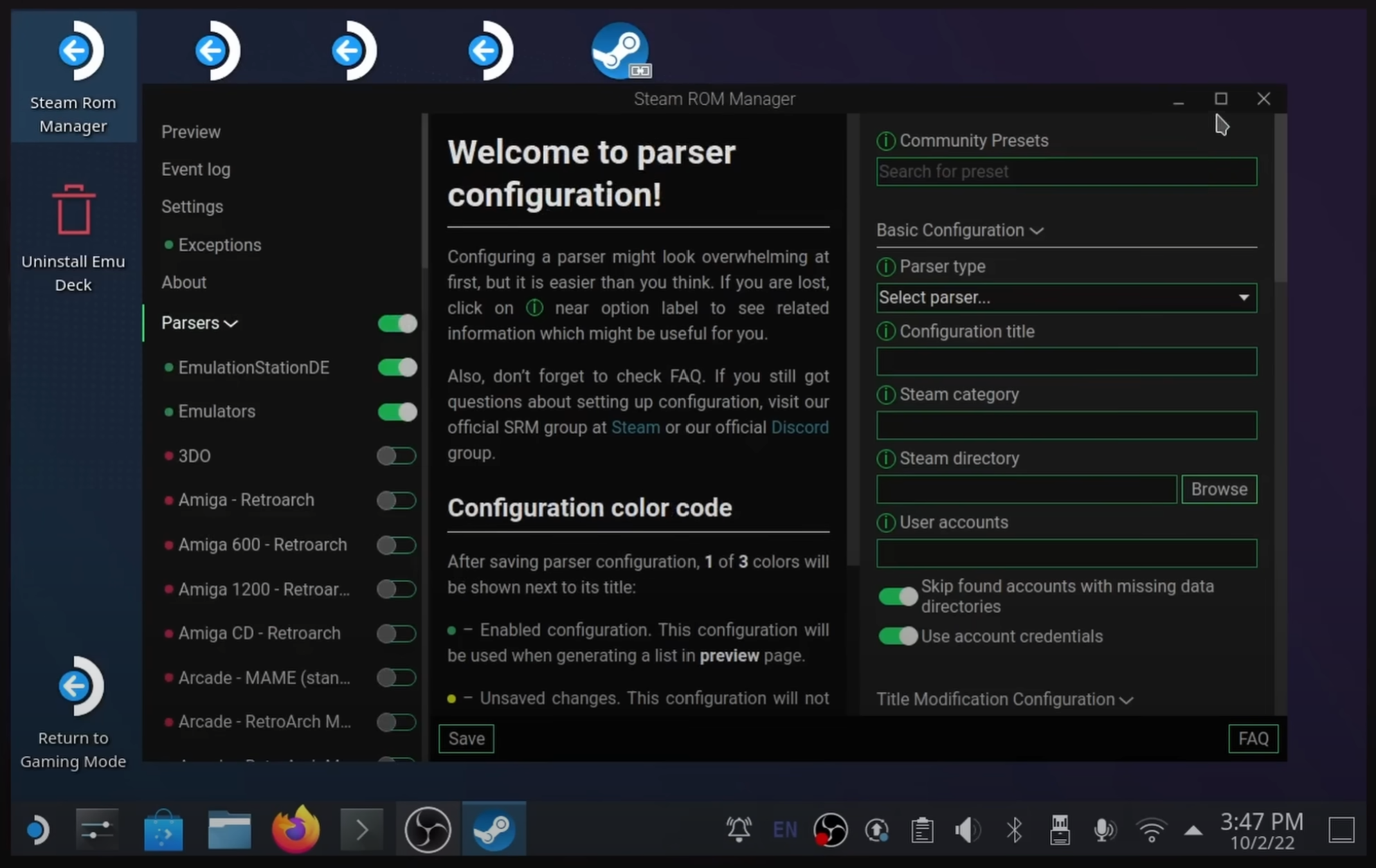The width and height of the screenshot is (1376, 868).
Task: Expand Title Modification Configuration section
Action: [x=1005, y=699]
